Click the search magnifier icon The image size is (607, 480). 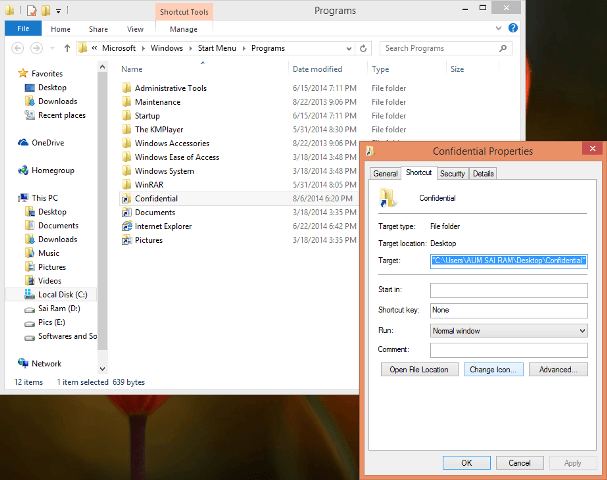click(x=502, y=48)
